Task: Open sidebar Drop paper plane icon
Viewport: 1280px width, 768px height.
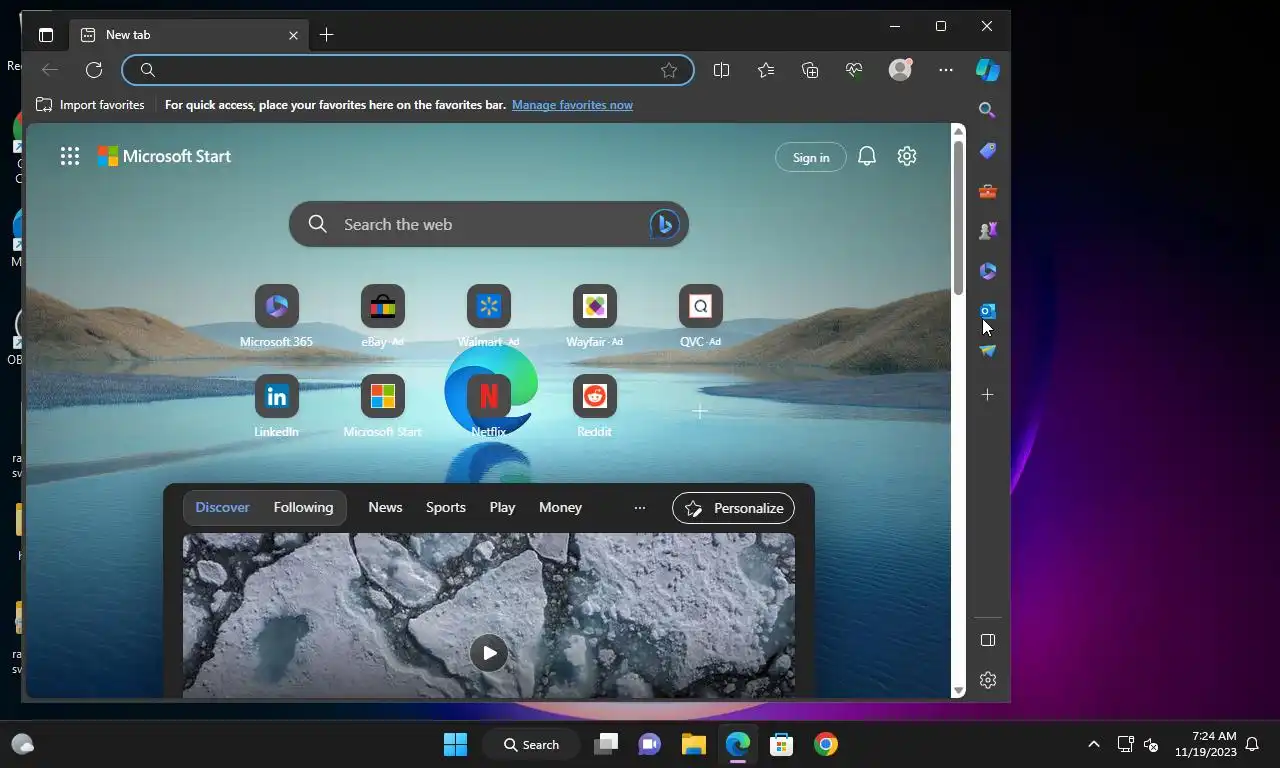Action: [x=987, y=351]
